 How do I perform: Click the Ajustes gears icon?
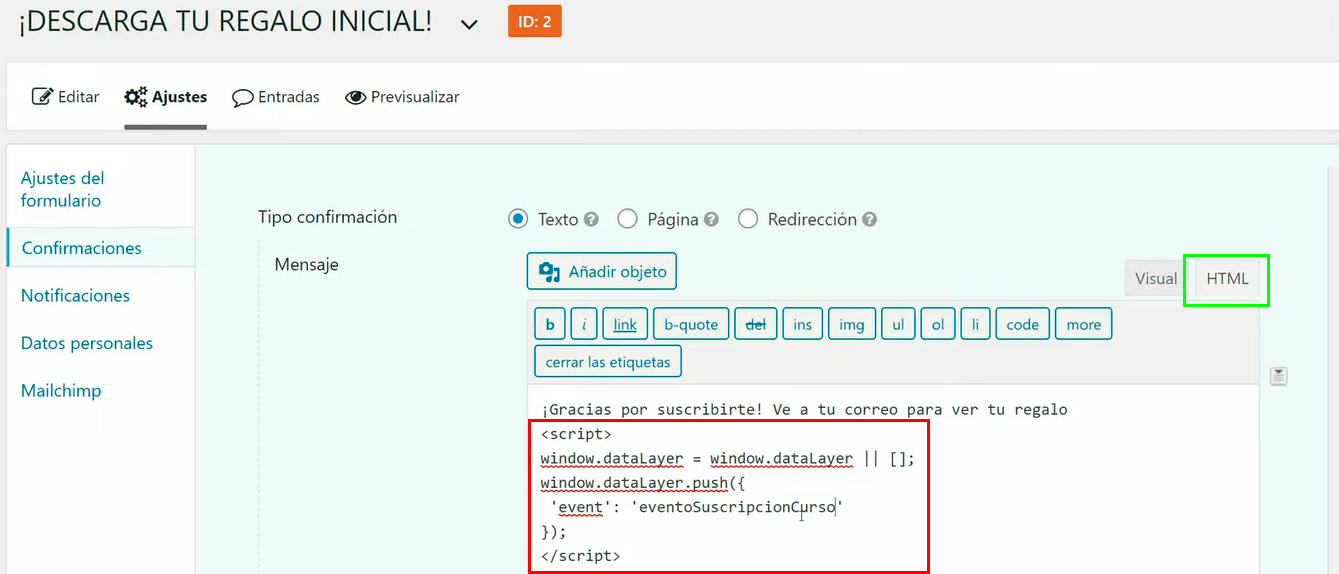pos(136,97)
